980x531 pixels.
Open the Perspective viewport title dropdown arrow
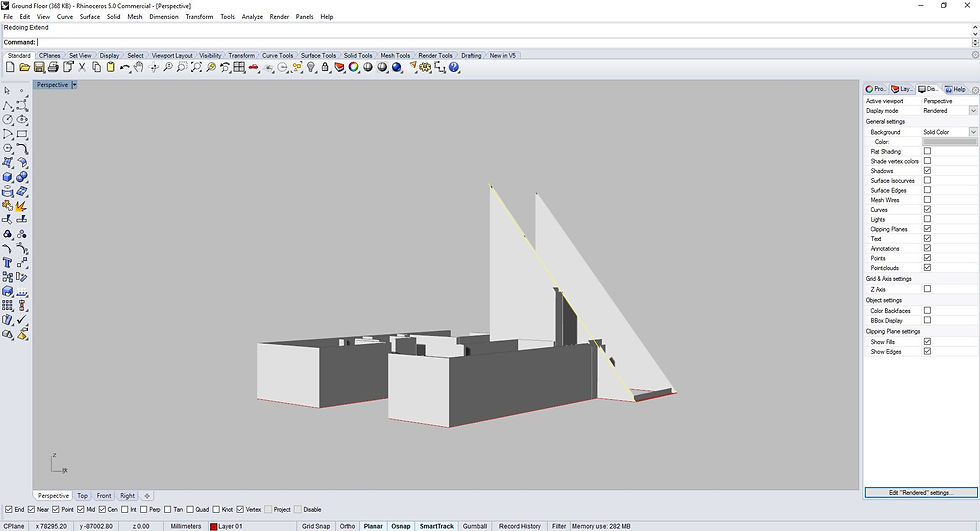[74, 84]
